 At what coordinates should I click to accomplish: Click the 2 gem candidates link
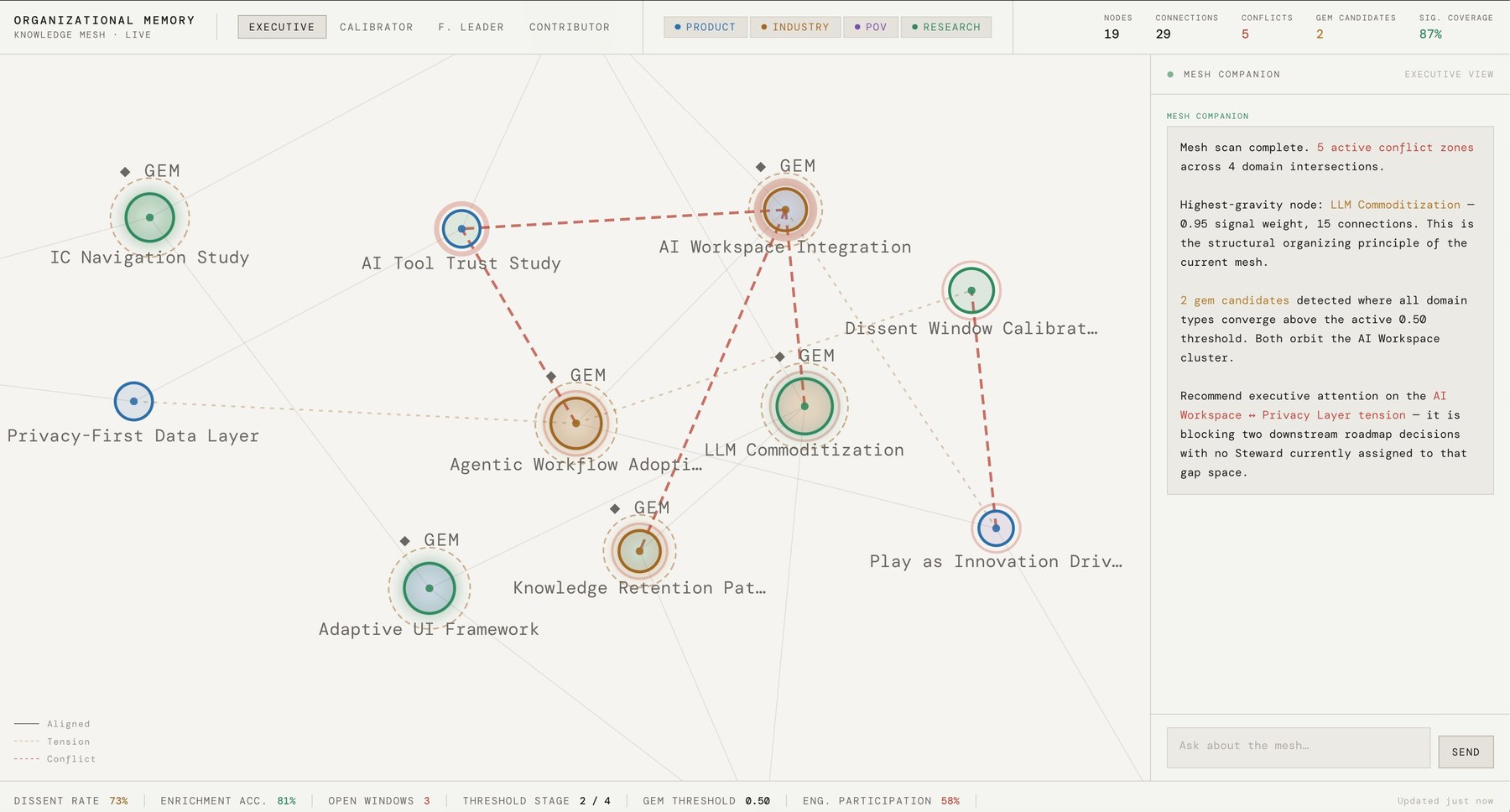coord(1235,300)
